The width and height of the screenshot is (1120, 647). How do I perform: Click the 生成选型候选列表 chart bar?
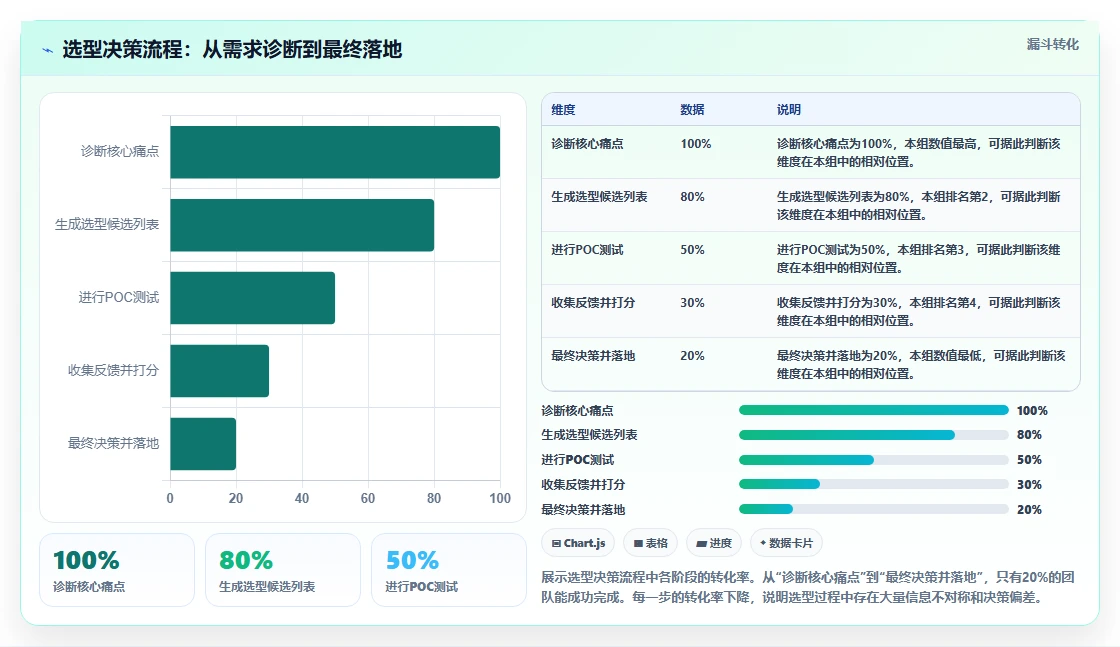pos(302,225)
